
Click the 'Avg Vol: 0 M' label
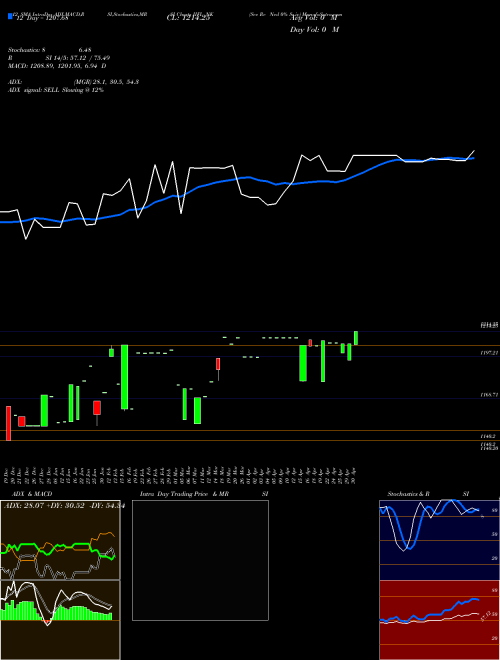[313, 19]
